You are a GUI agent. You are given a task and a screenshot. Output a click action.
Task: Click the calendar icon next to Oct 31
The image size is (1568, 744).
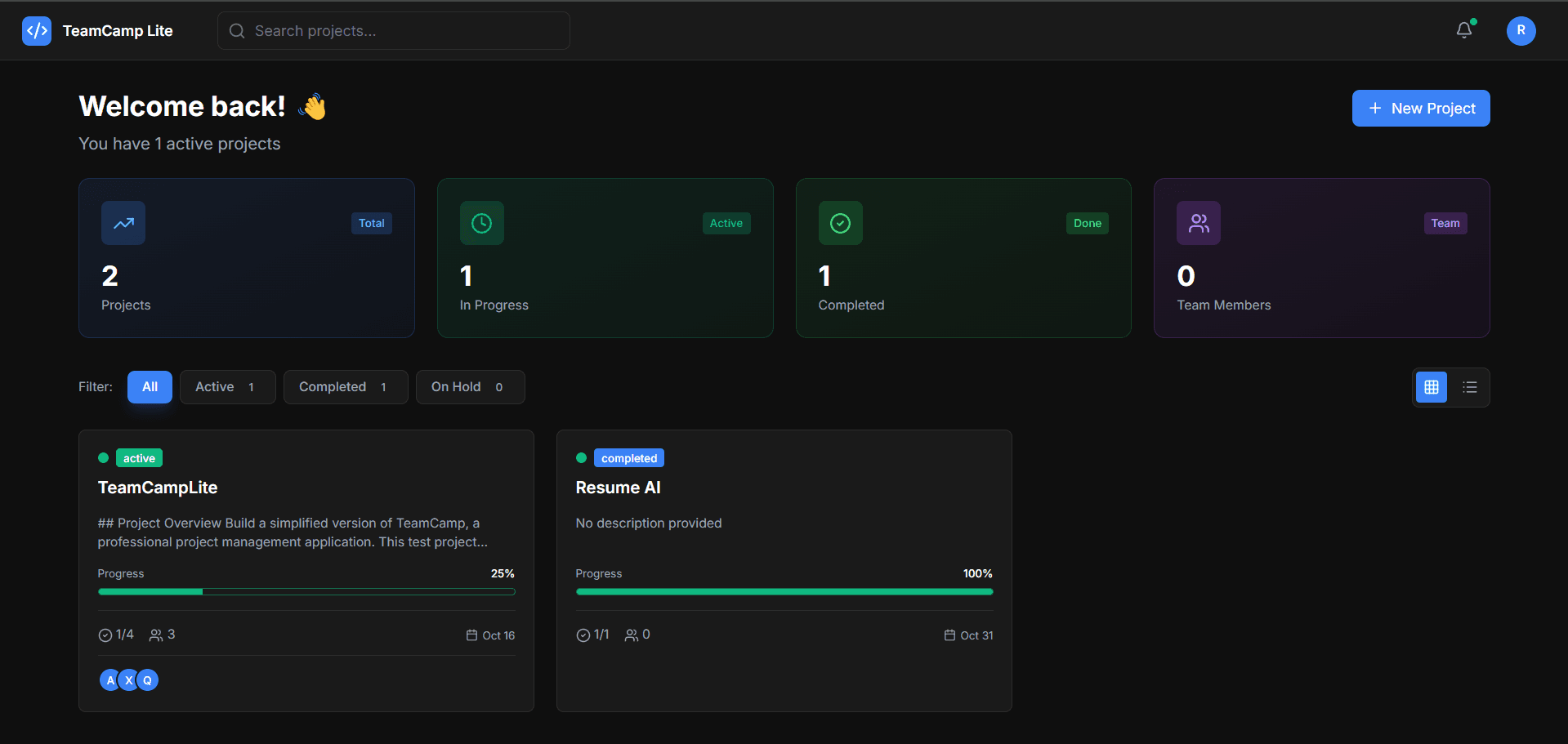point(949,635)
